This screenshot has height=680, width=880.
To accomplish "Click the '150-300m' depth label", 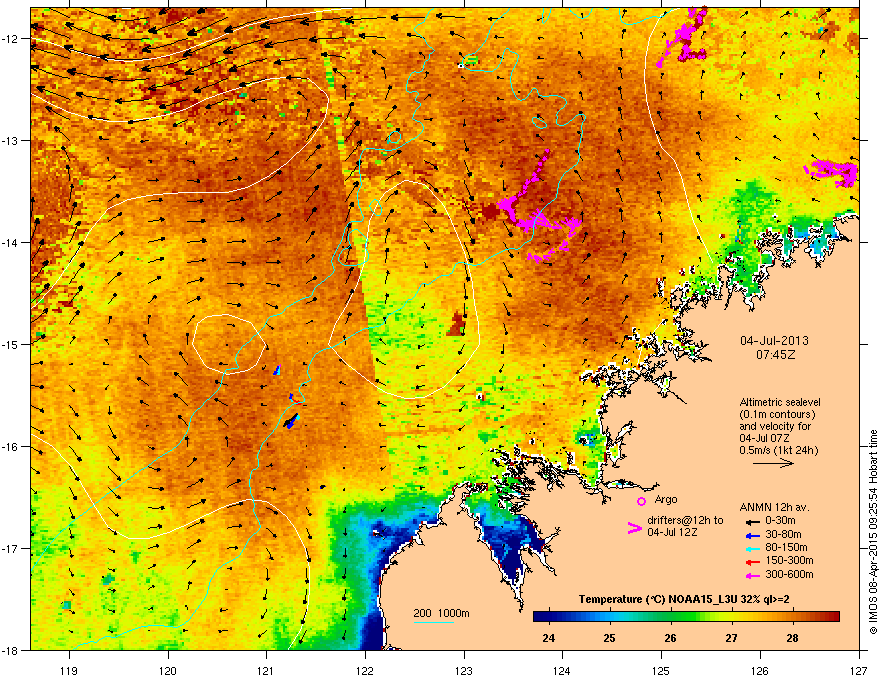I will (x=789, y=560).
